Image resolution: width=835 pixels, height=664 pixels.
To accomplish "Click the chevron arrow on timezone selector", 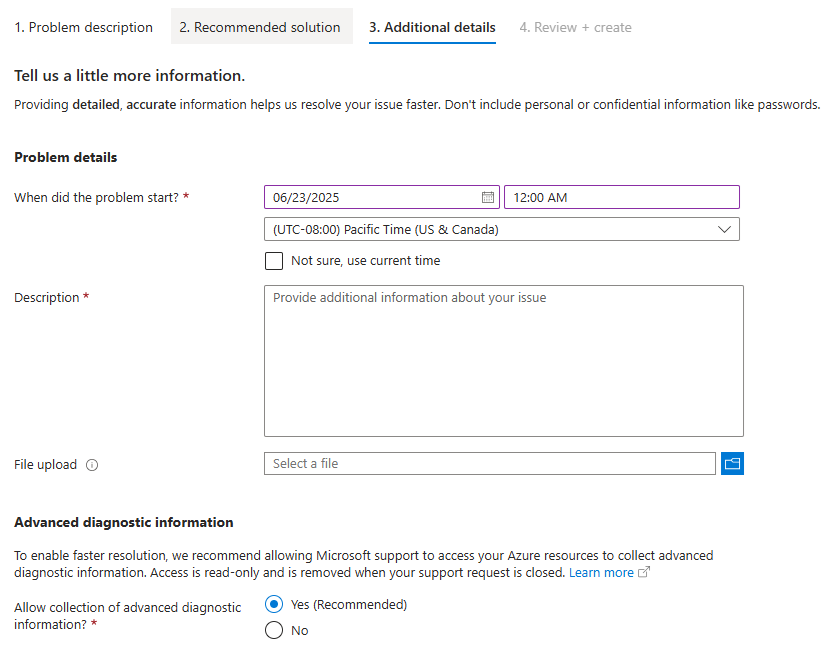I will click(725, 230).
